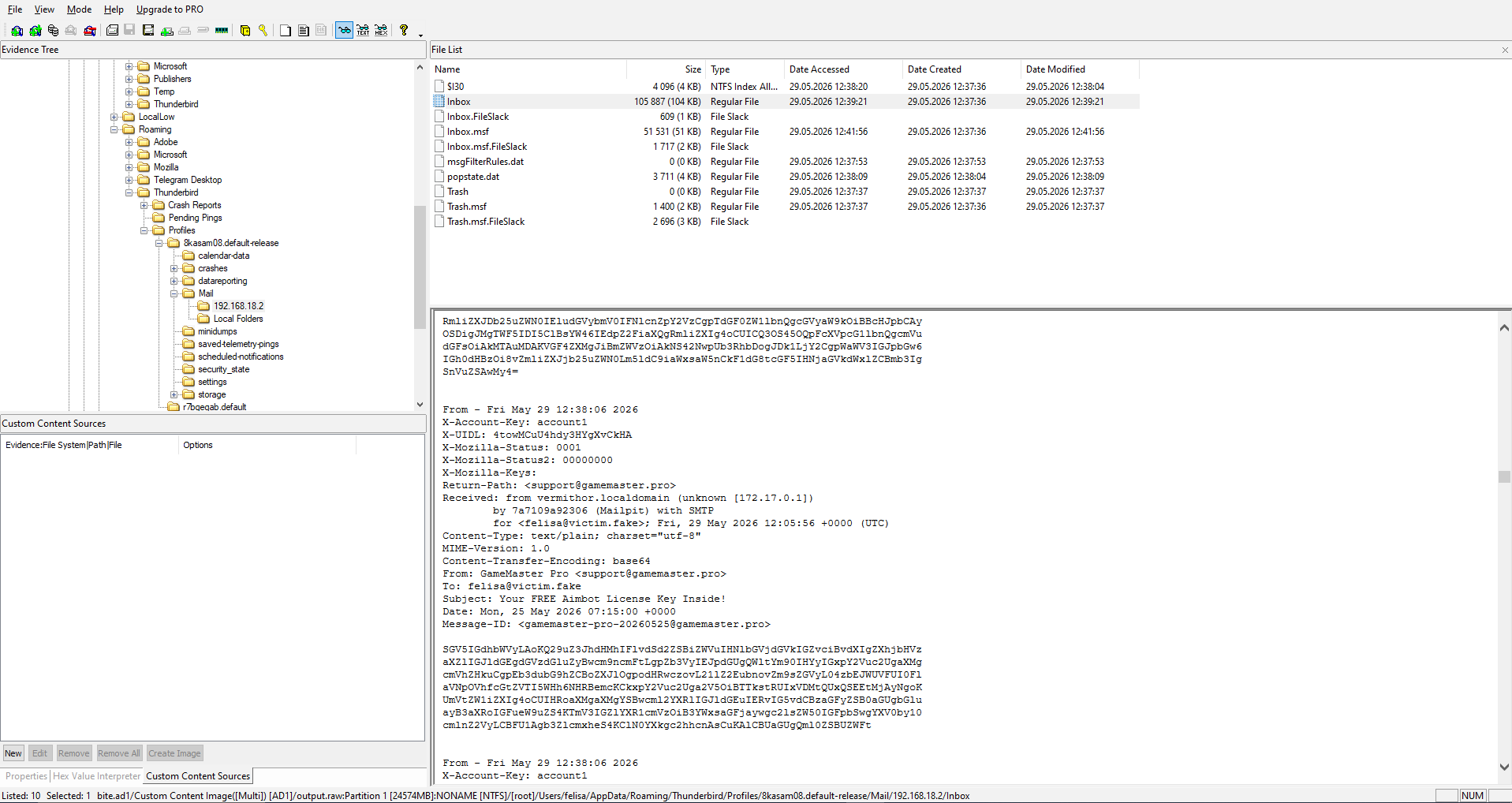Expand the LocalLow folder node

click(114, 117)
